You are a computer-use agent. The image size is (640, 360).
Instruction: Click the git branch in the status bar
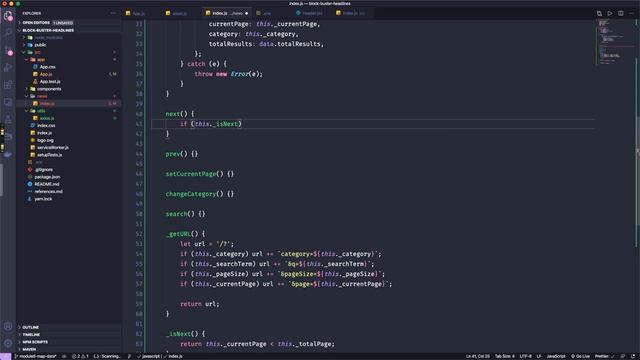[36, 356]
